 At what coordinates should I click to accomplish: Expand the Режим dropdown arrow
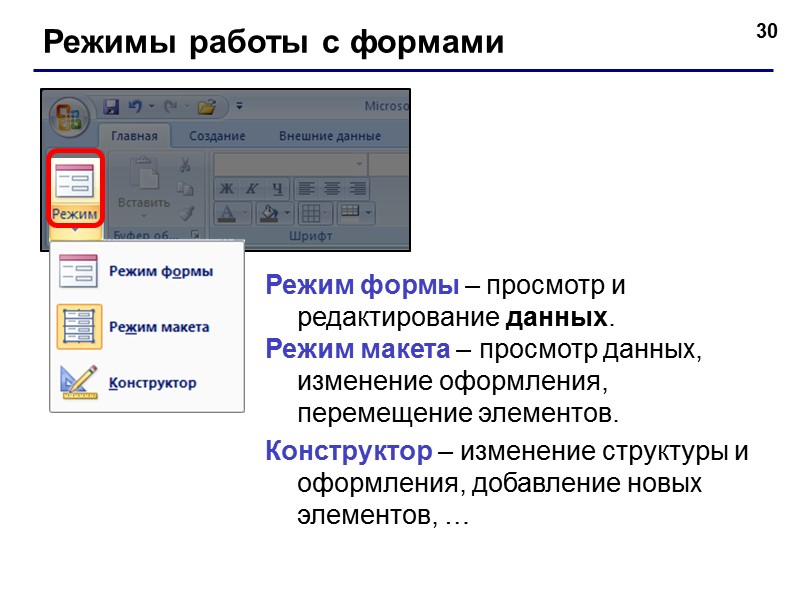click(75, 231)
